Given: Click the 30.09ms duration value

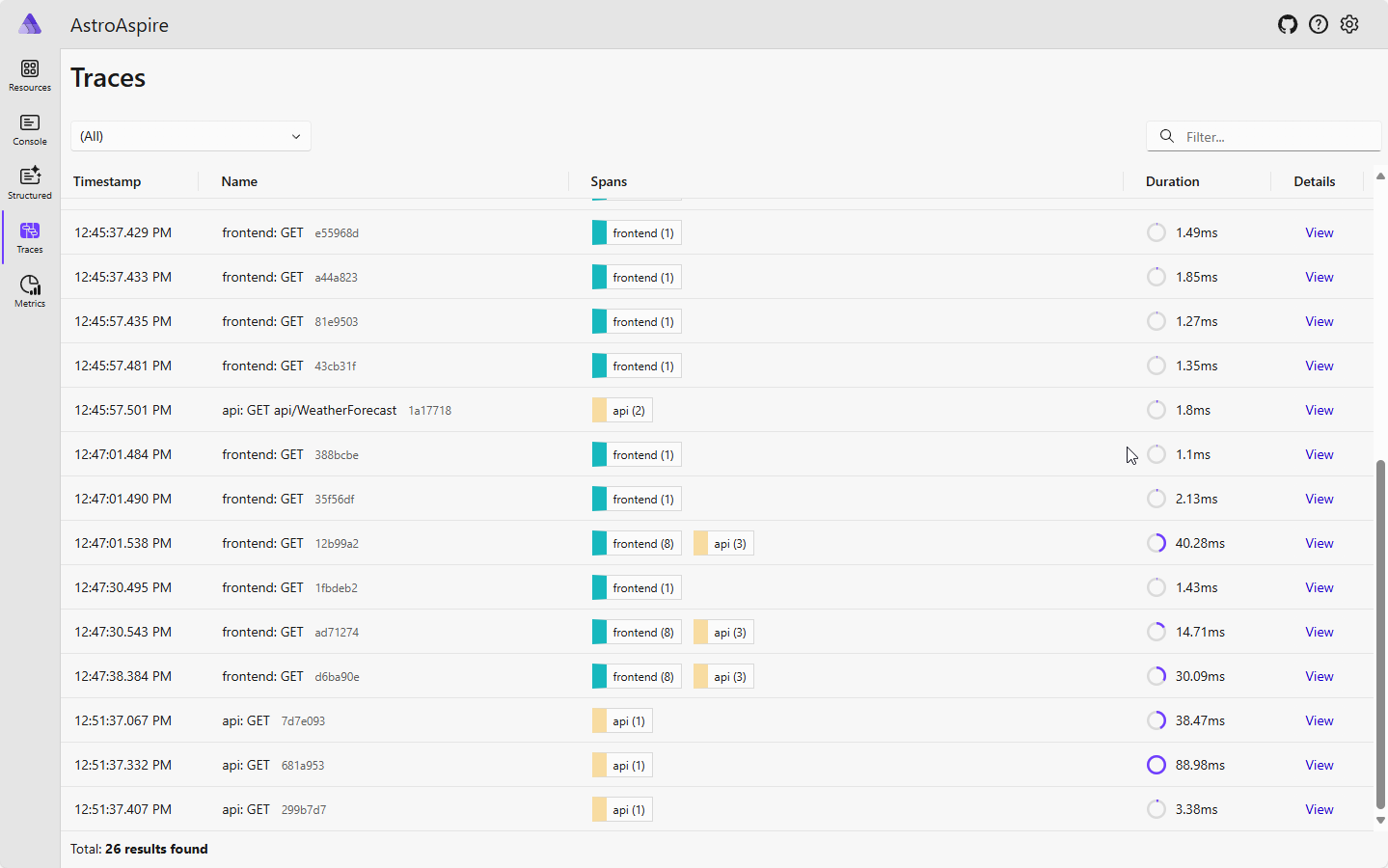Looking at the screenshot, I should [1200, 676].
